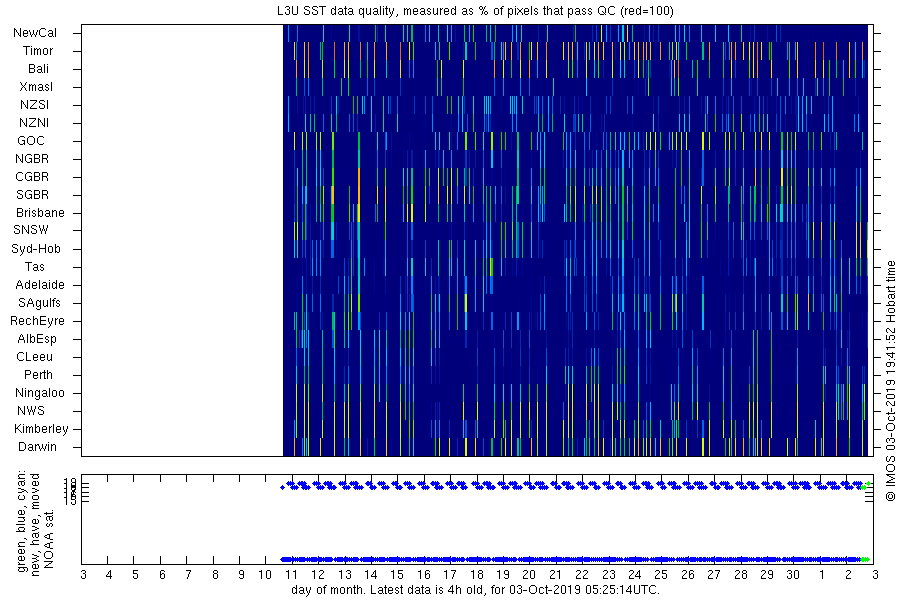Click day 21 on the x-axis

click(555, 575)
